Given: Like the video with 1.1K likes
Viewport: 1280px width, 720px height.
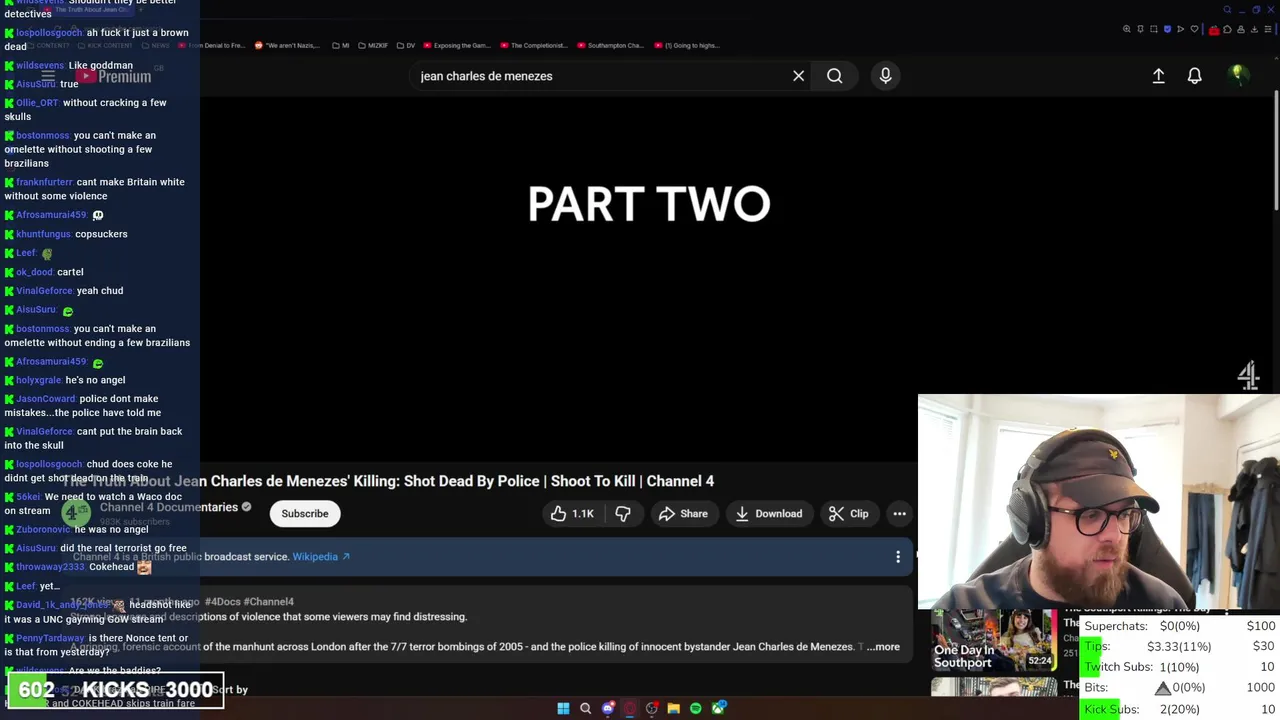Looking at the screenshot, I should click(572, 513).
